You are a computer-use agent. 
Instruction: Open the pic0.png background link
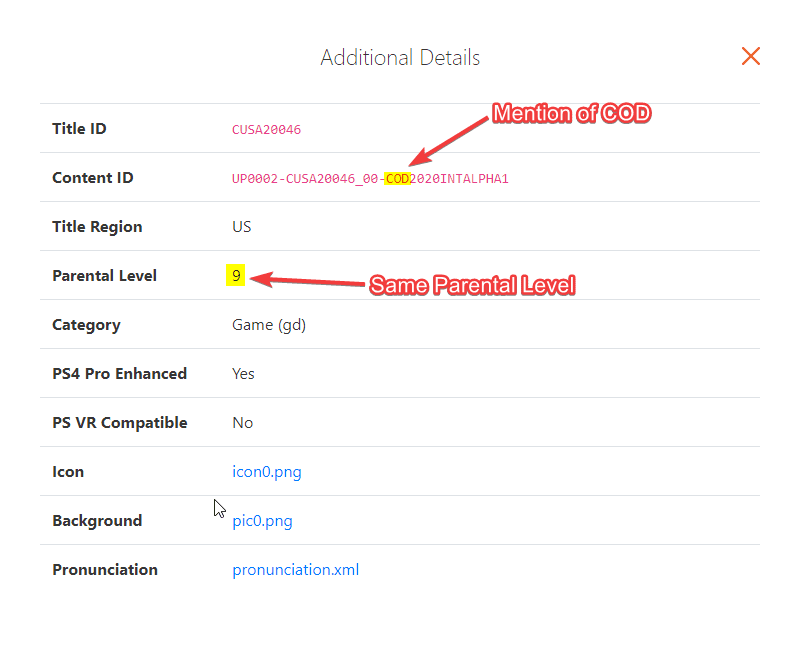click(x=262, y=521)
